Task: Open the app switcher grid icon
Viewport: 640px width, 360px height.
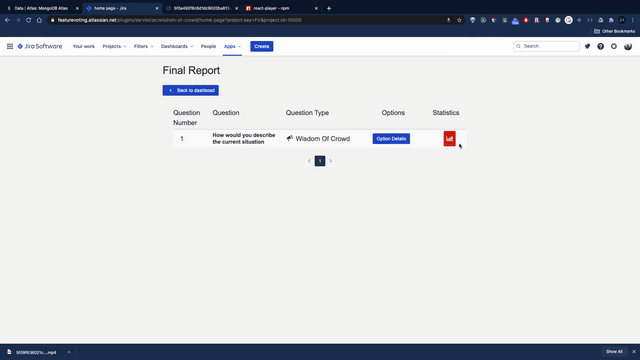Action: pyautogui.click(x=10, y=47)
